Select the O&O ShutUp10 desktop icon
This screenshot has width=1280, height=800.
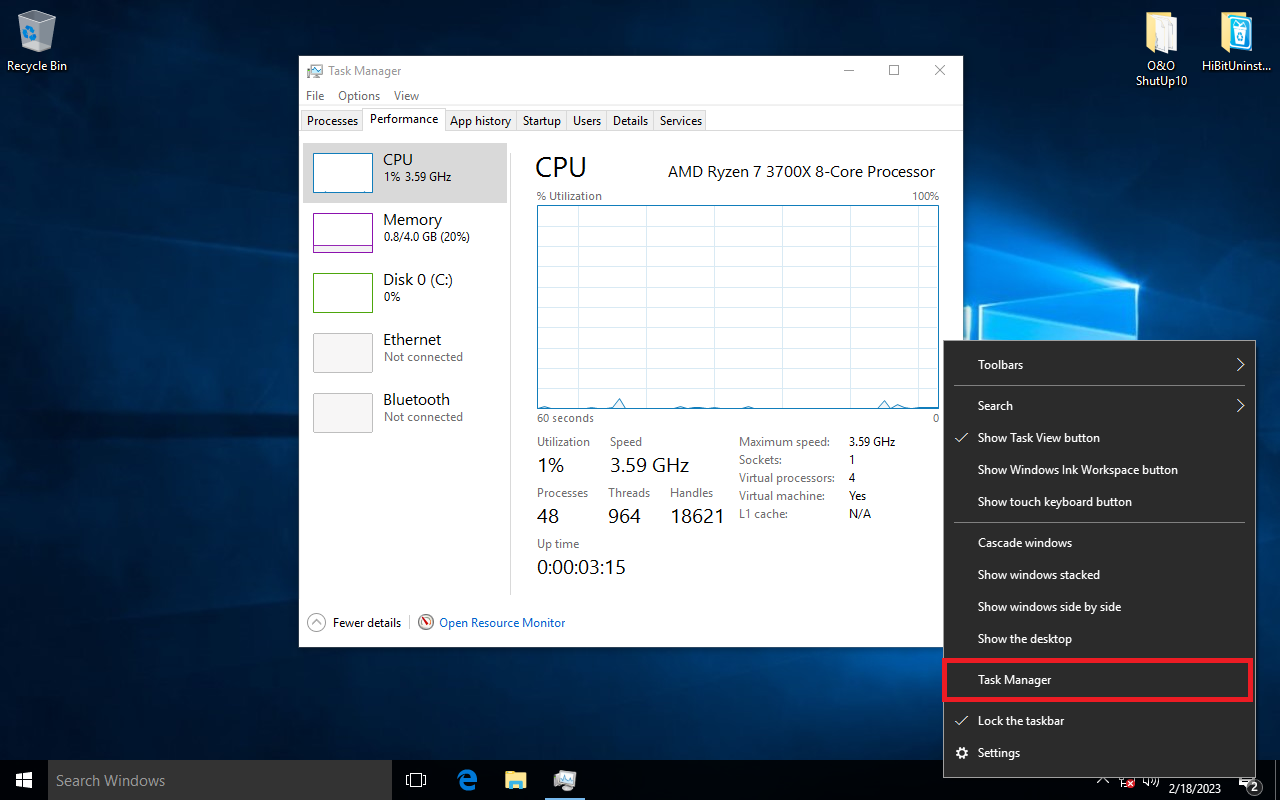(x=1161, y=50)
